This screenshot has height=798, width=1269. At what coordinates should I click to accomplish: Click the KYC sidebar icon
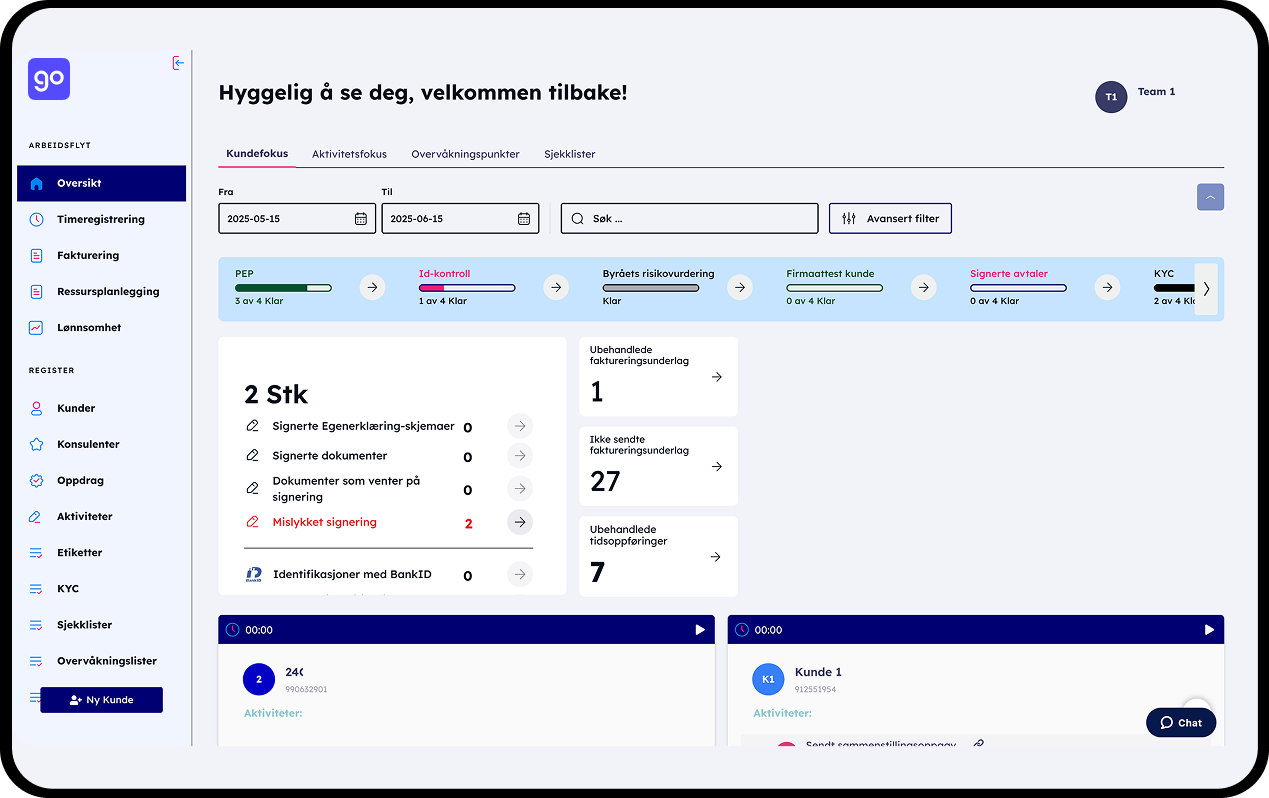click(x=34, y=588)
